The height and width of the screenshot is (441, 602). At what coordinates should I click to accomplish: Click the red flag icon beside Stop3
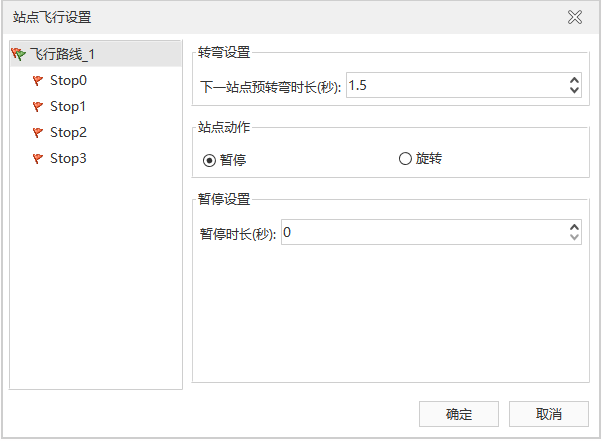38,158
